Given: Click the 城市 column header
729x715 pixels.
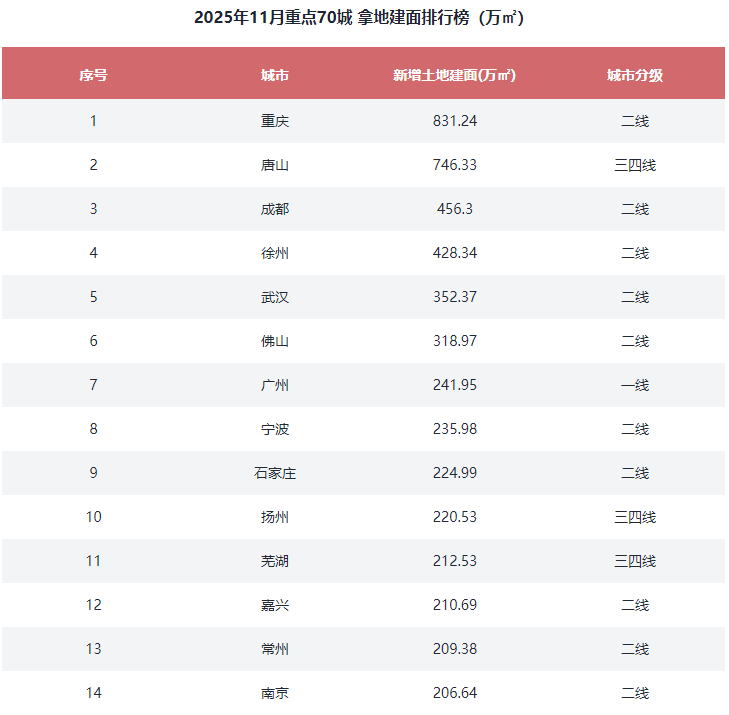Looking at the screenshot, I should (x=275, y=75).
